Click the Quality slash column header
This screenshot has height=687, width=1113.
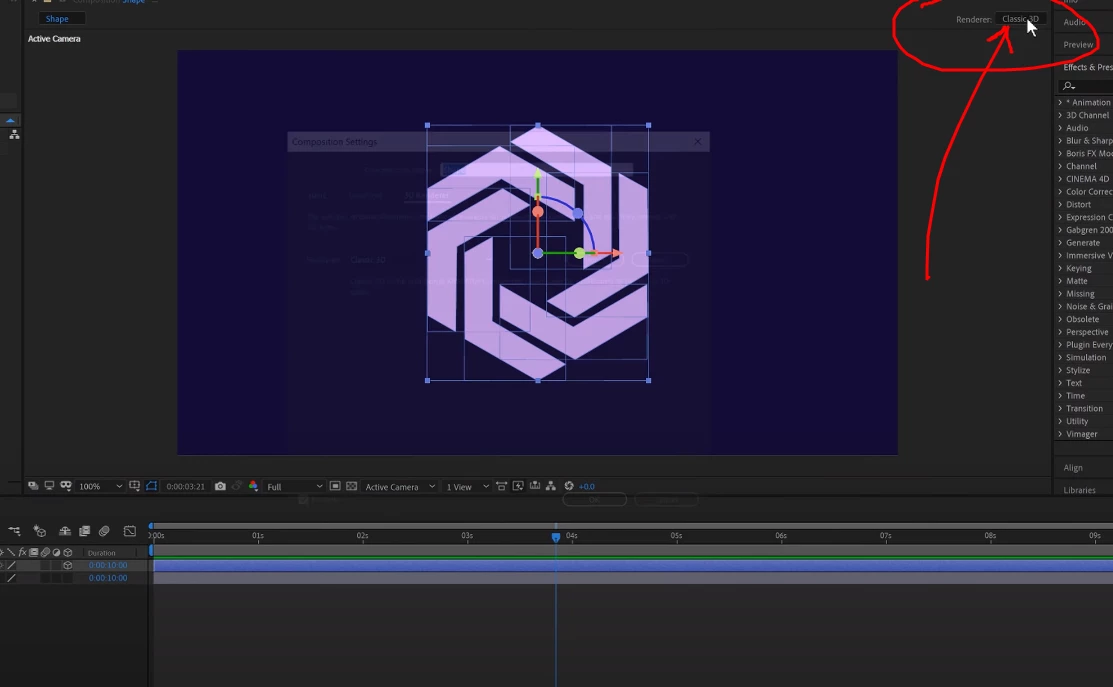(11, 552)
